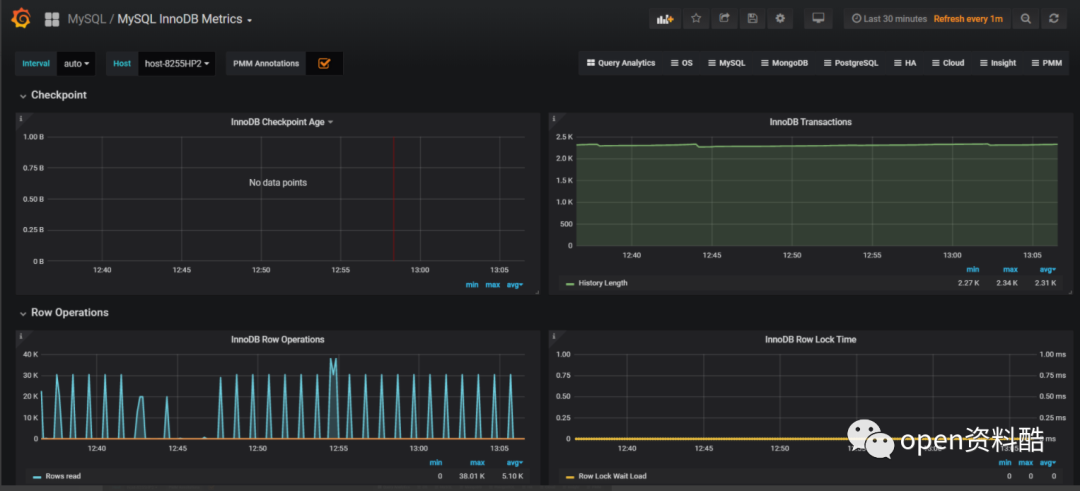
Task: Sort InnoDB Row Operations legend by avg
Action: [515, 463]
